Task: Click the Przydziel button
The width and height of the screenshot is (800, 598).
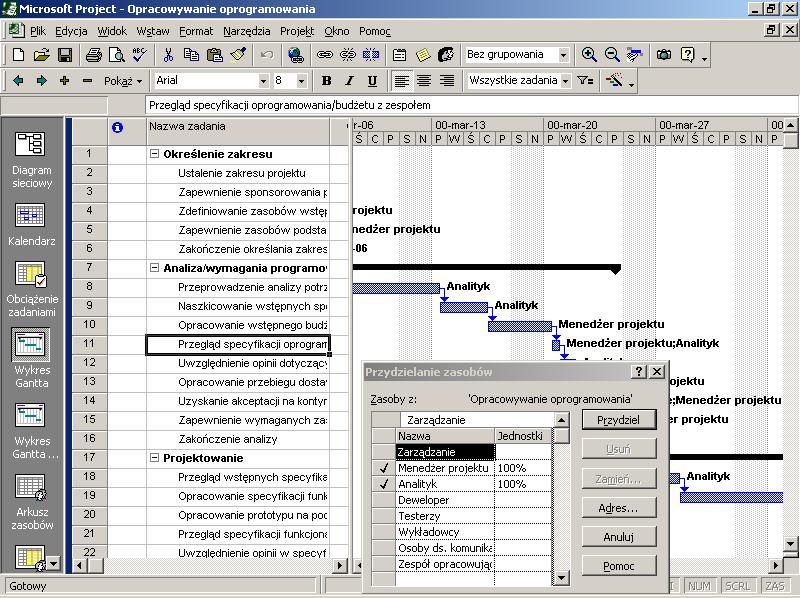Action: [x=618, y=420]
